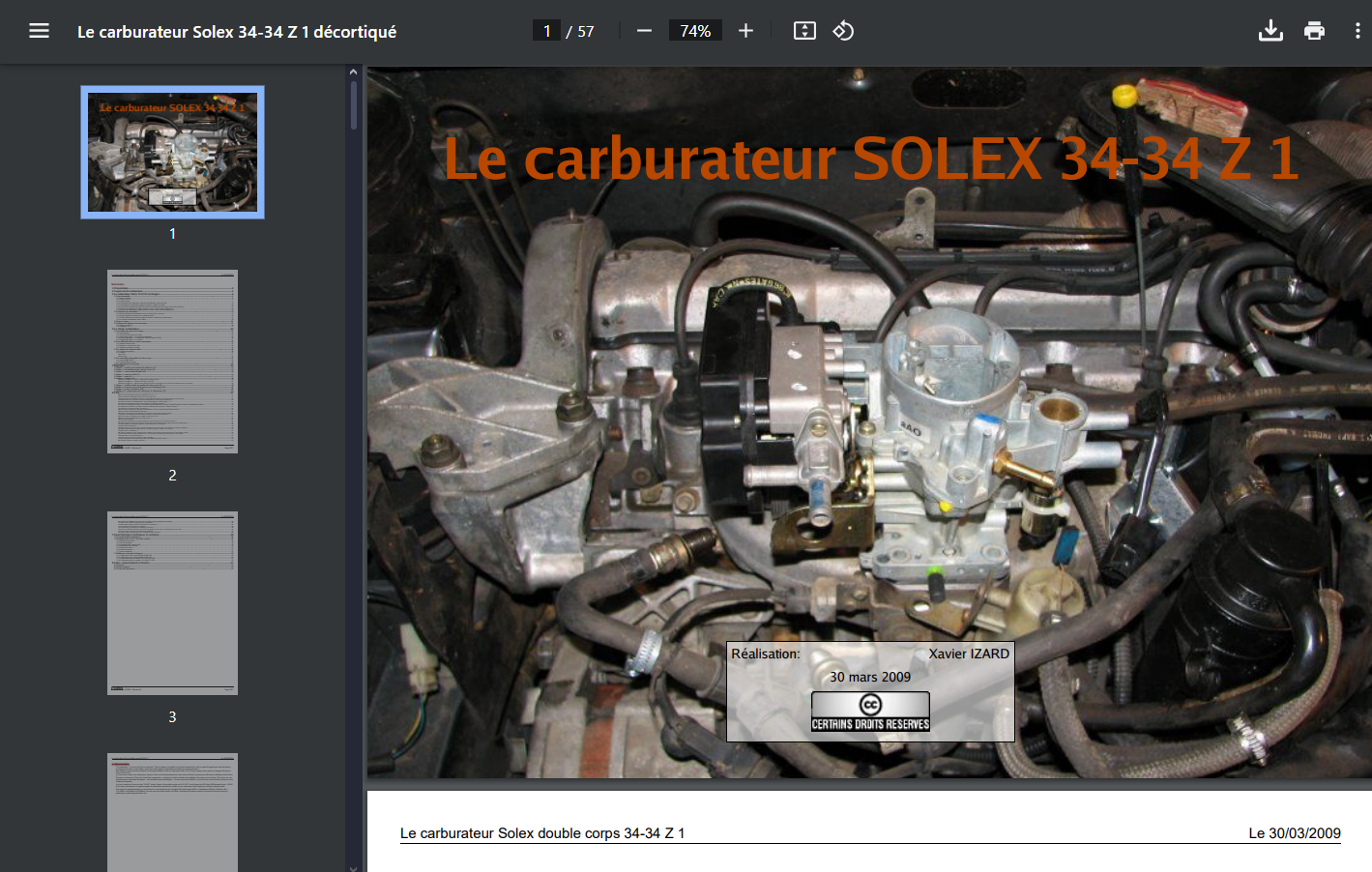
Task: Click the sidebar scrollbar thumb
Action: 353,104
